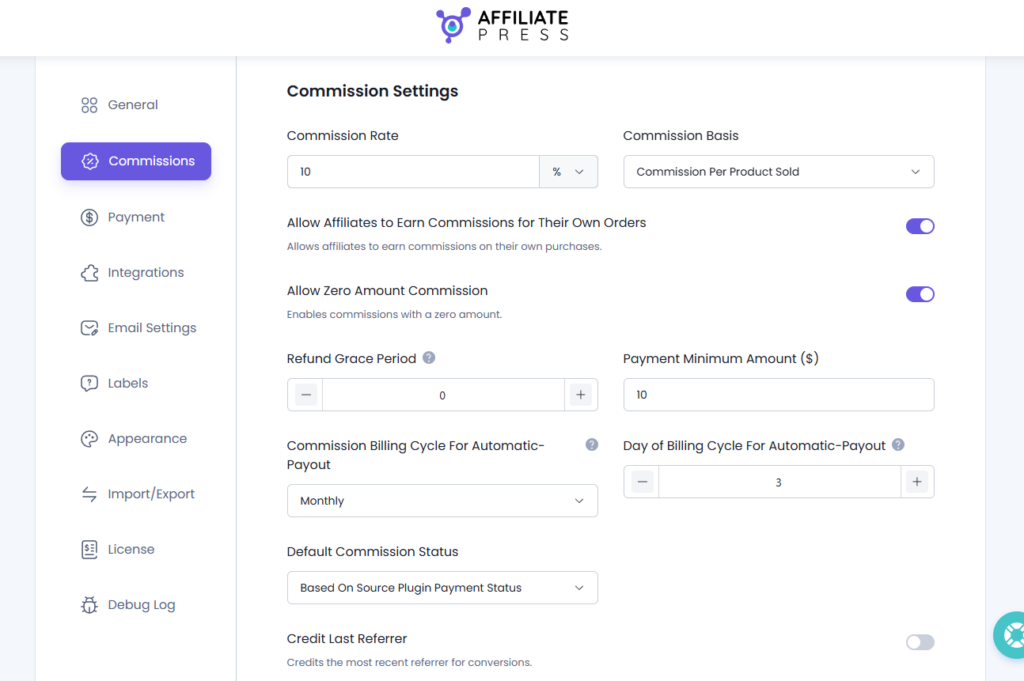This screenshot has height=681, width=1024.
Task: Click the Appearance palette icon
Action: point(89,439)
